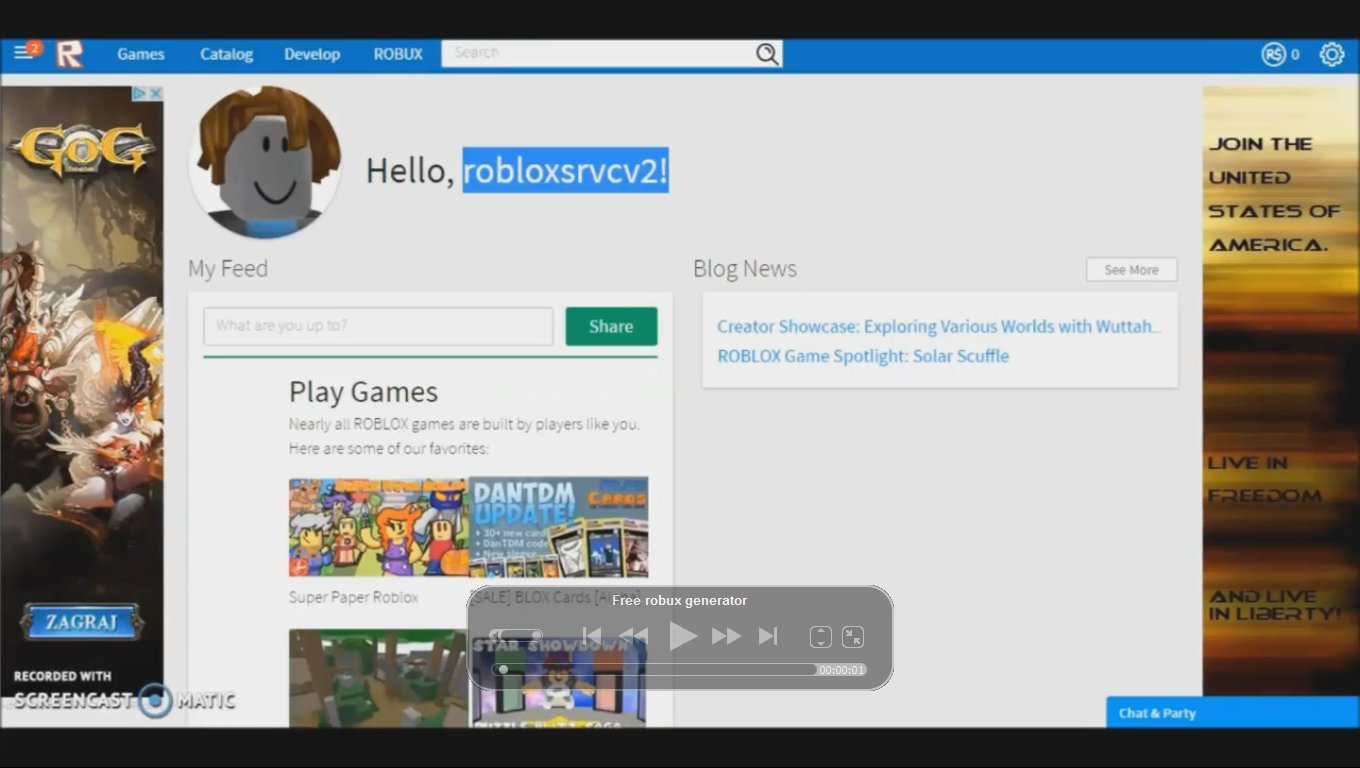Screen dimensions: 1360x768
Task: Open the Games page
Action: 141,54
